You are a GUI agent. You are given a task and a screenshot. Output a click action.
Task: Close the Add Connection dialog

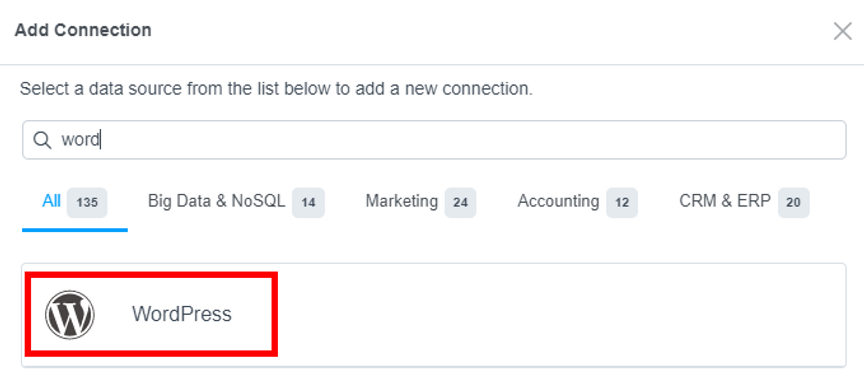843,31
